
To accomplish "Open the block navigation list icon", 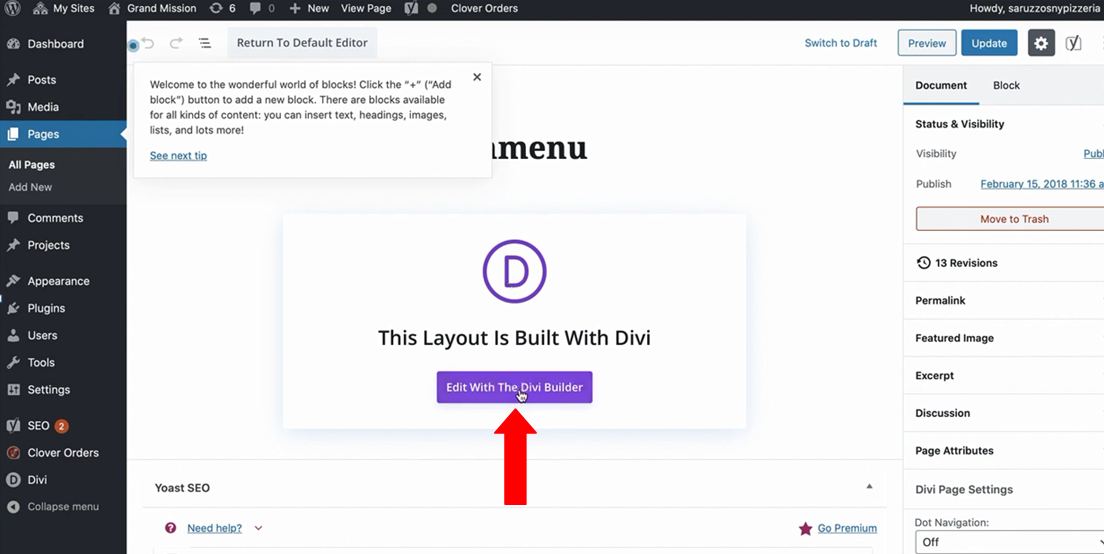I will (205, 43).
